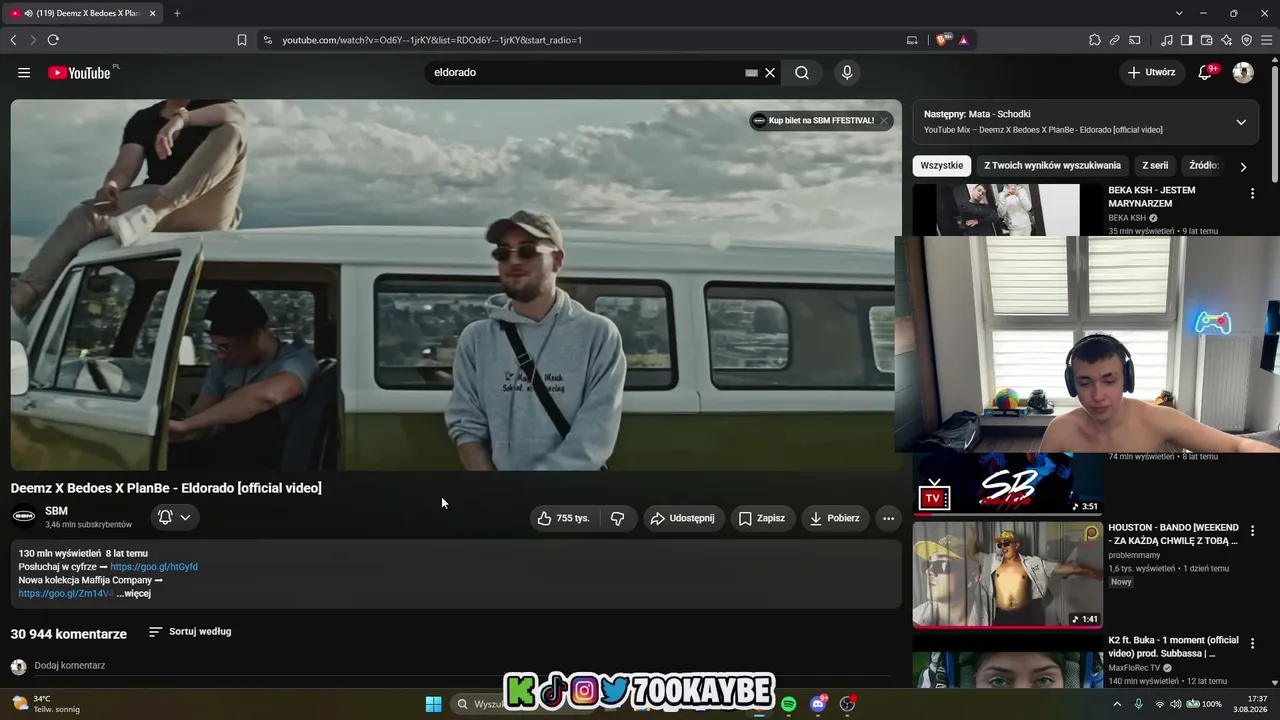Viewport: 1280px width, 720px height.
Task: Open the HOUSTON - BANDO video thumbnail
Action: tap(1008, 574)
